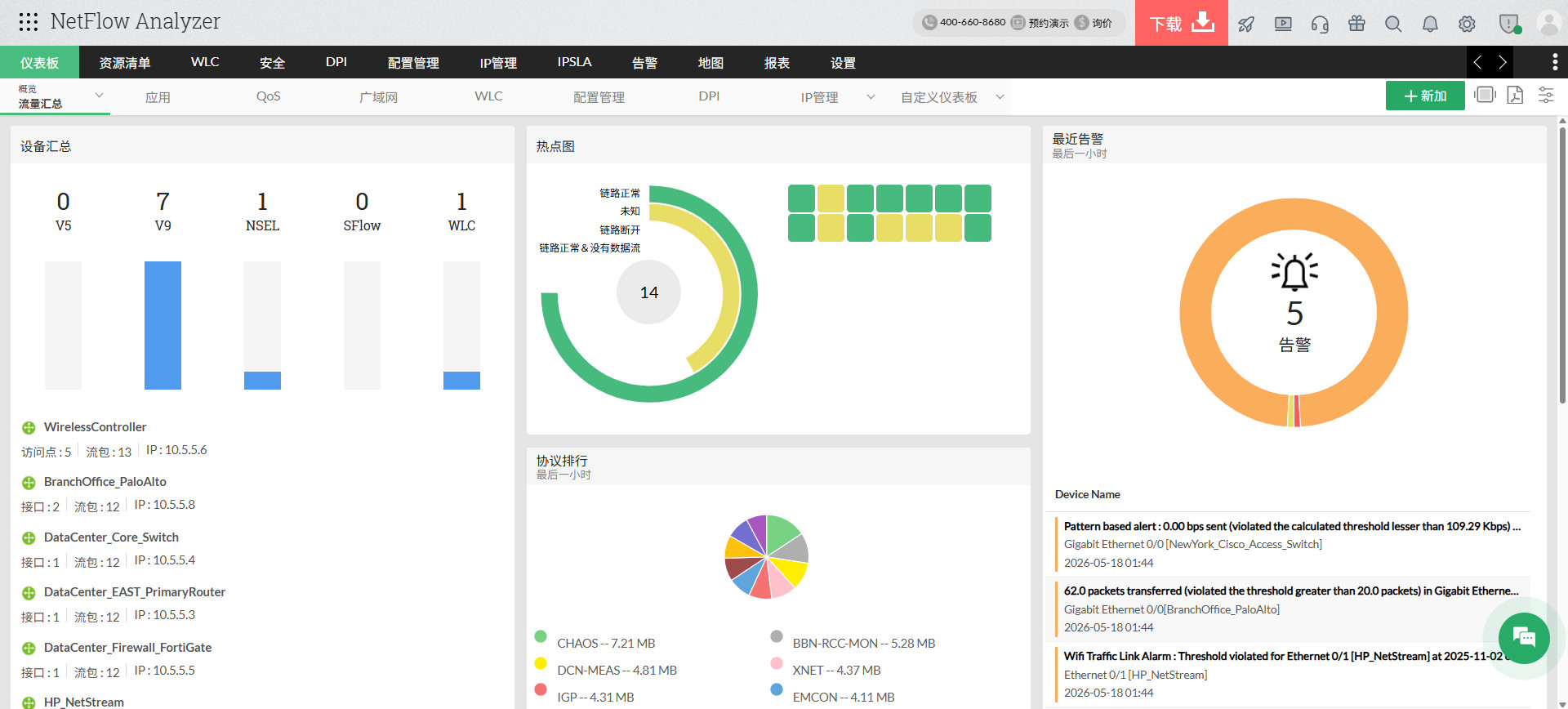This screenshot has width=1568, height=709.
Task: Open the 配置管理 main menu item
Action: coord(413,63)
